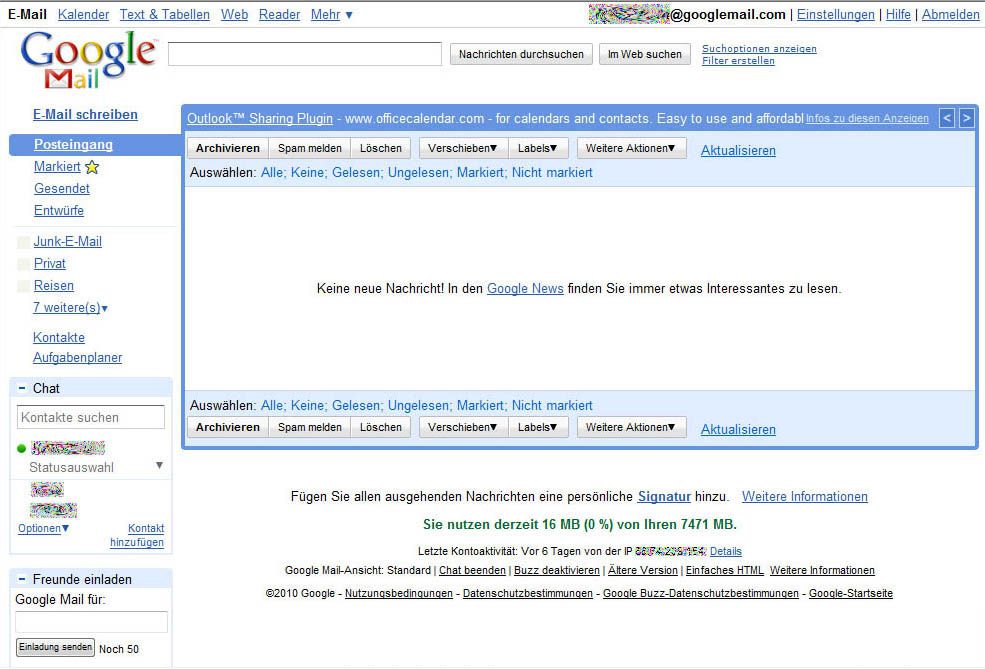Viewport: 985px width, 669px height.
Task: Click the star icon beside Markiert
Action: pyautogui.click(x=90, y=166)
